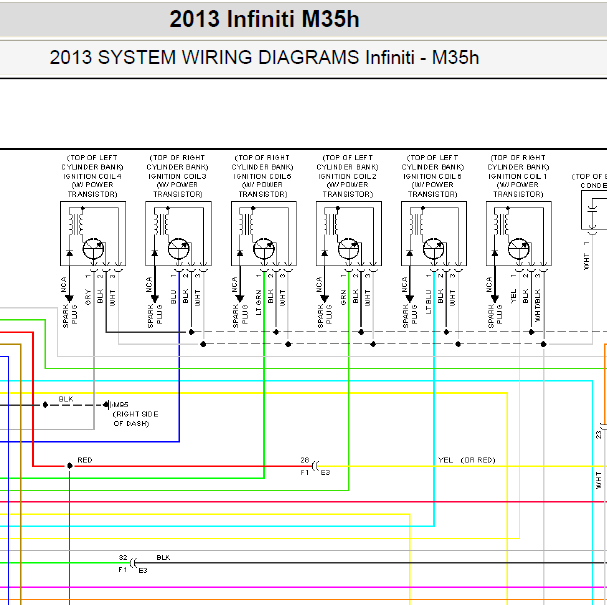607x605 pixels.
Task: Click the Ignition Coil 3 schematic symbol box
Action: [178, 233]
